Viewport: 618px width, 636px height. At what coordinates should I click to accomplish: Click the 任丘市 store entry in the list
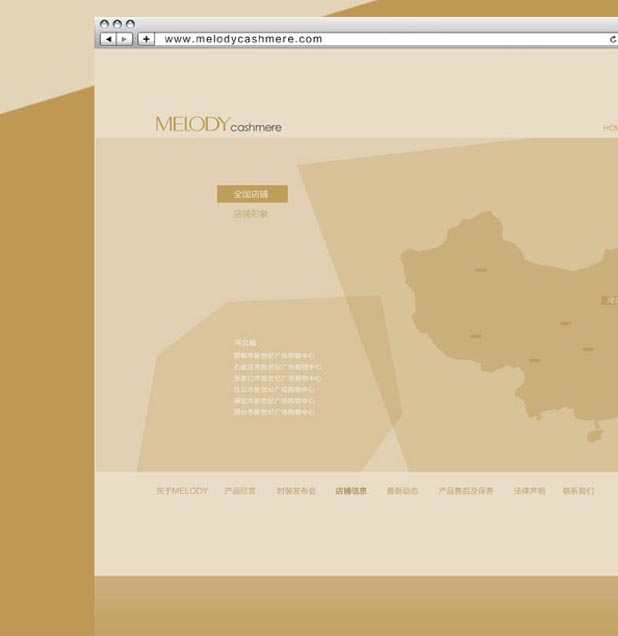(x=274, y=389)
